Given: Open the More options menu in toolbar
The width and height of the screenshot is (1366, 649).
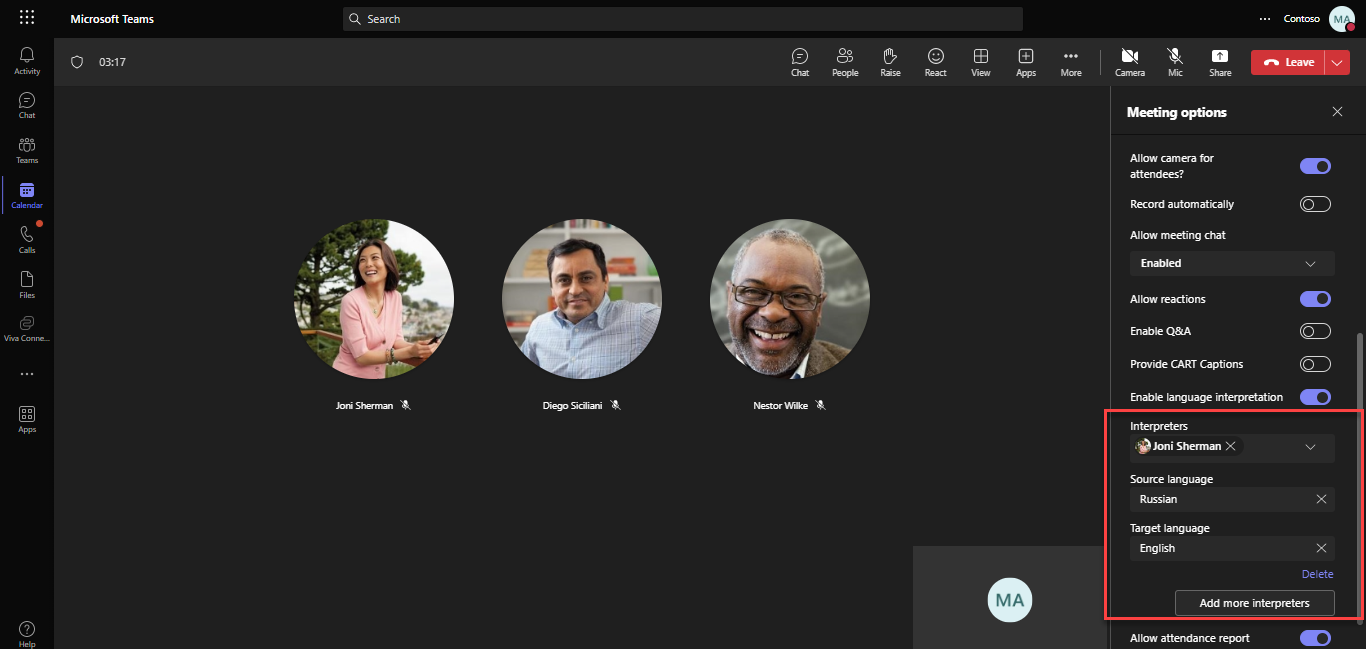Looking at the screenshot, I should tap(1070, 61).
